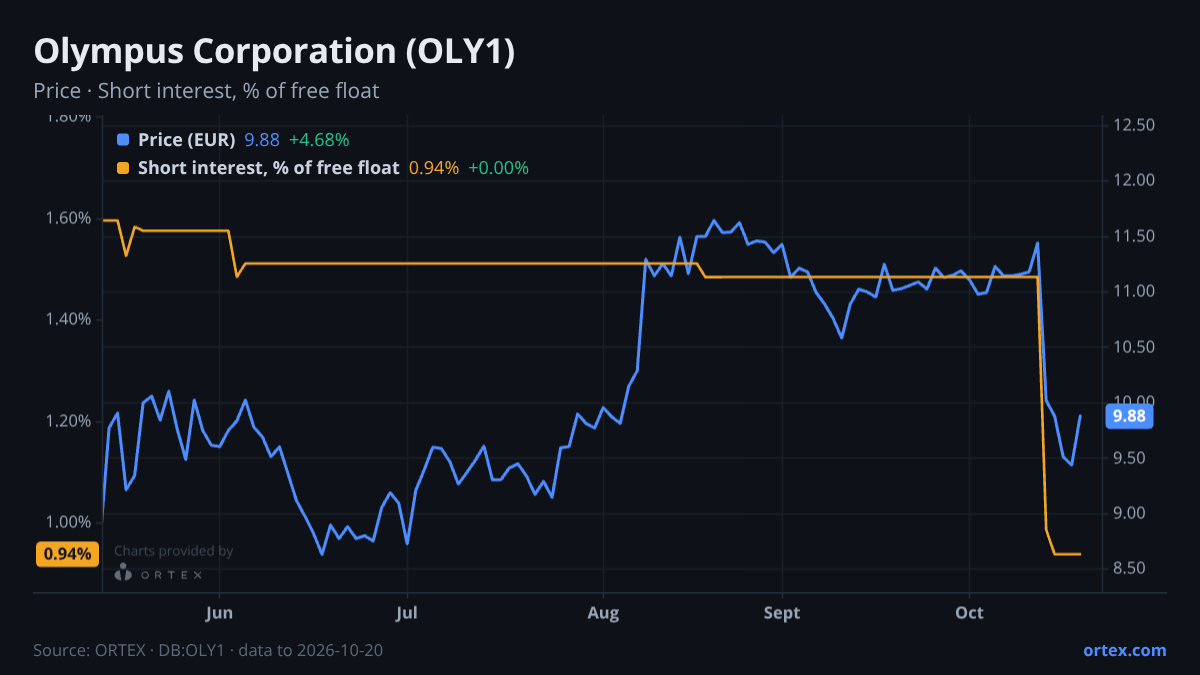Click the 1.60% left axis label

pos(69,218)
